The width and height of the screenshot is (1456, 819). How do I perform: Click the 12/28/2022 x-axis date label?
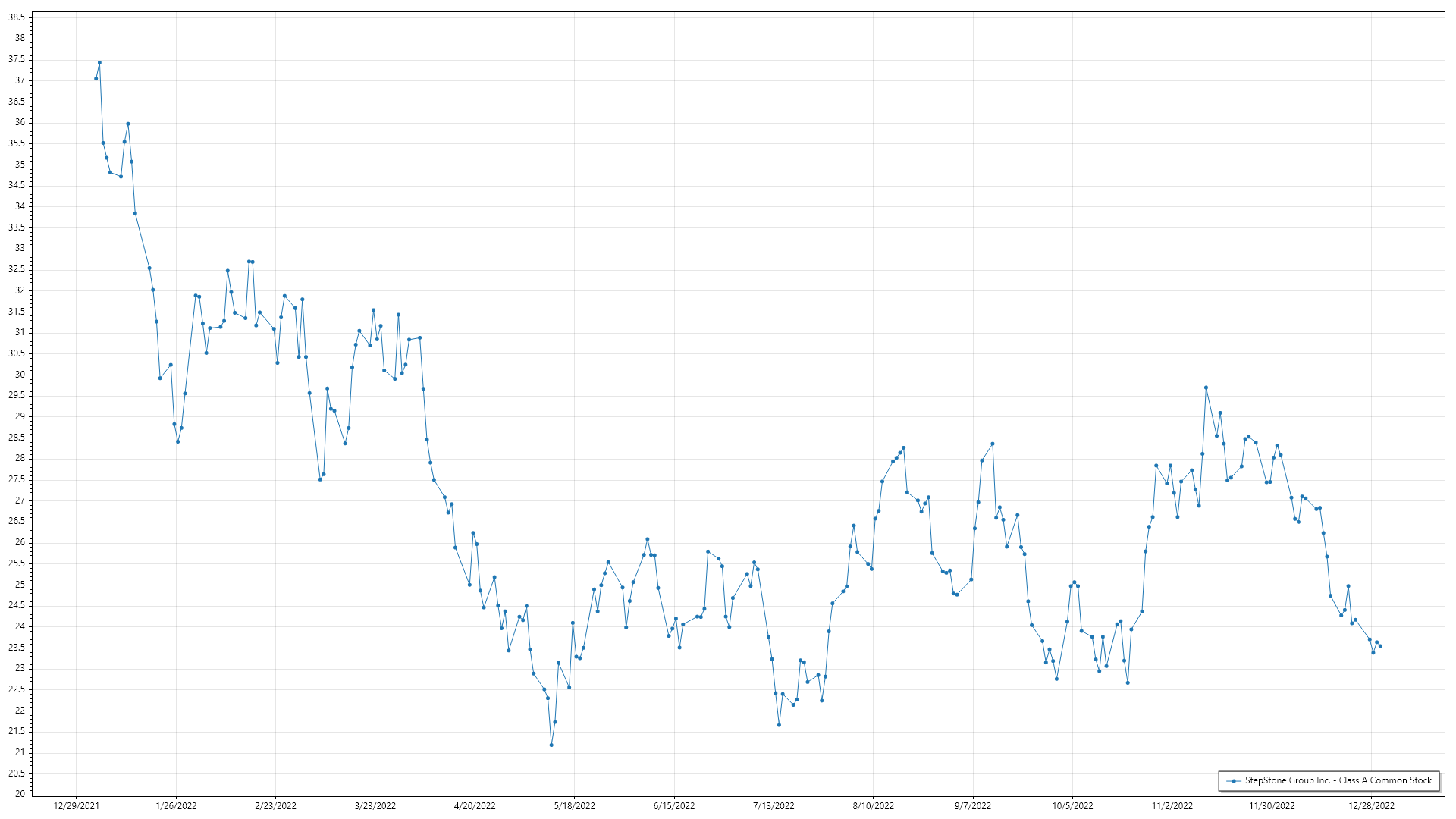tap(1371, 806)
